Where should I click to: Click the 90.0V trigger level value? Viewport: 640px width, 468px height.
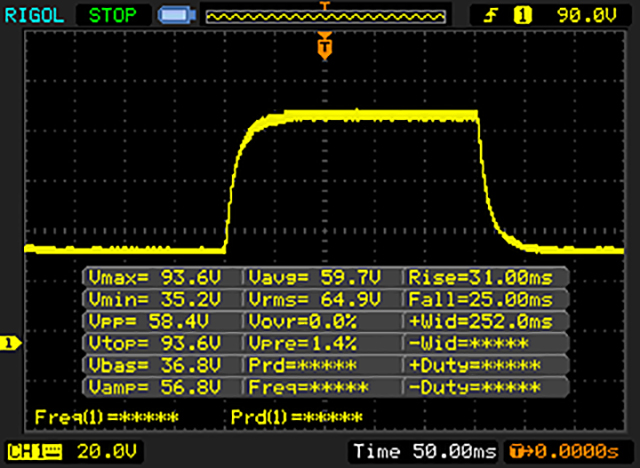pyautogui.click(x=587, y=16)
